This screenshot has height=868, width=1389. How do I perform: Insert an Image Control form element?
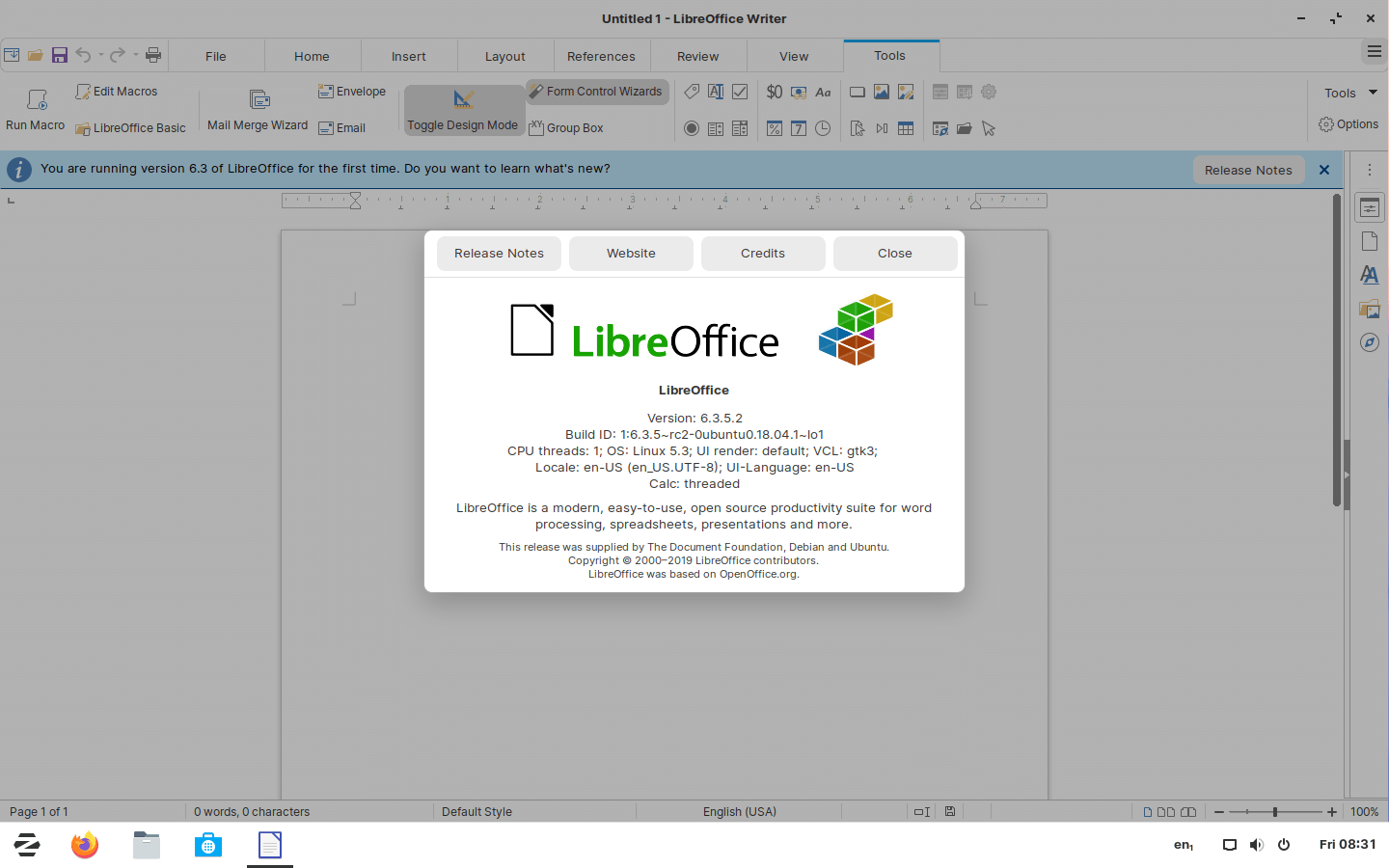pos(906,92)
